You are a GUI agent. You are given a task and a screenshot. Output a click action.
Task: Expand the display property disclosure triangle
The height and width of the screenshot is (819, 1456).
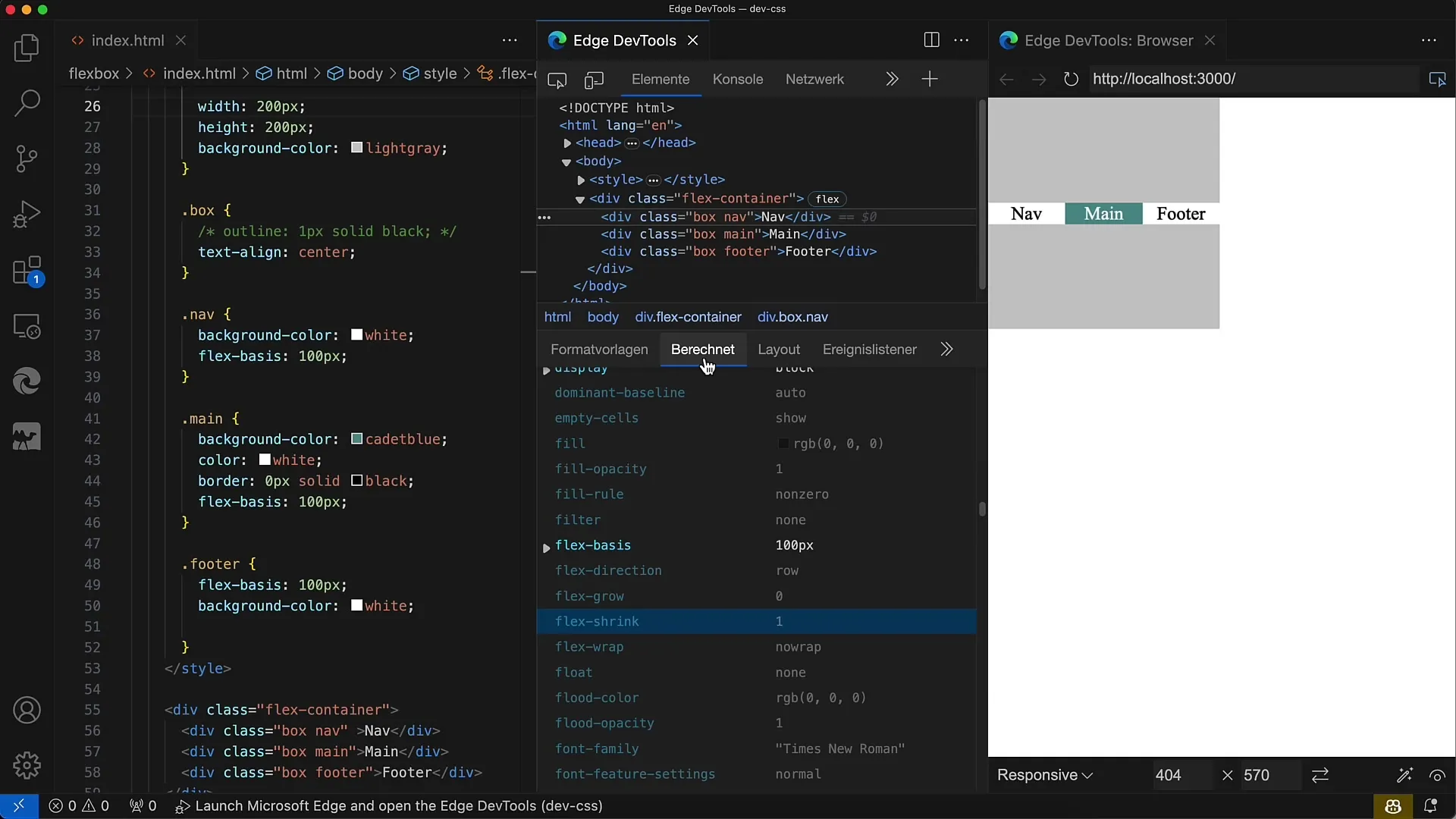546,367
